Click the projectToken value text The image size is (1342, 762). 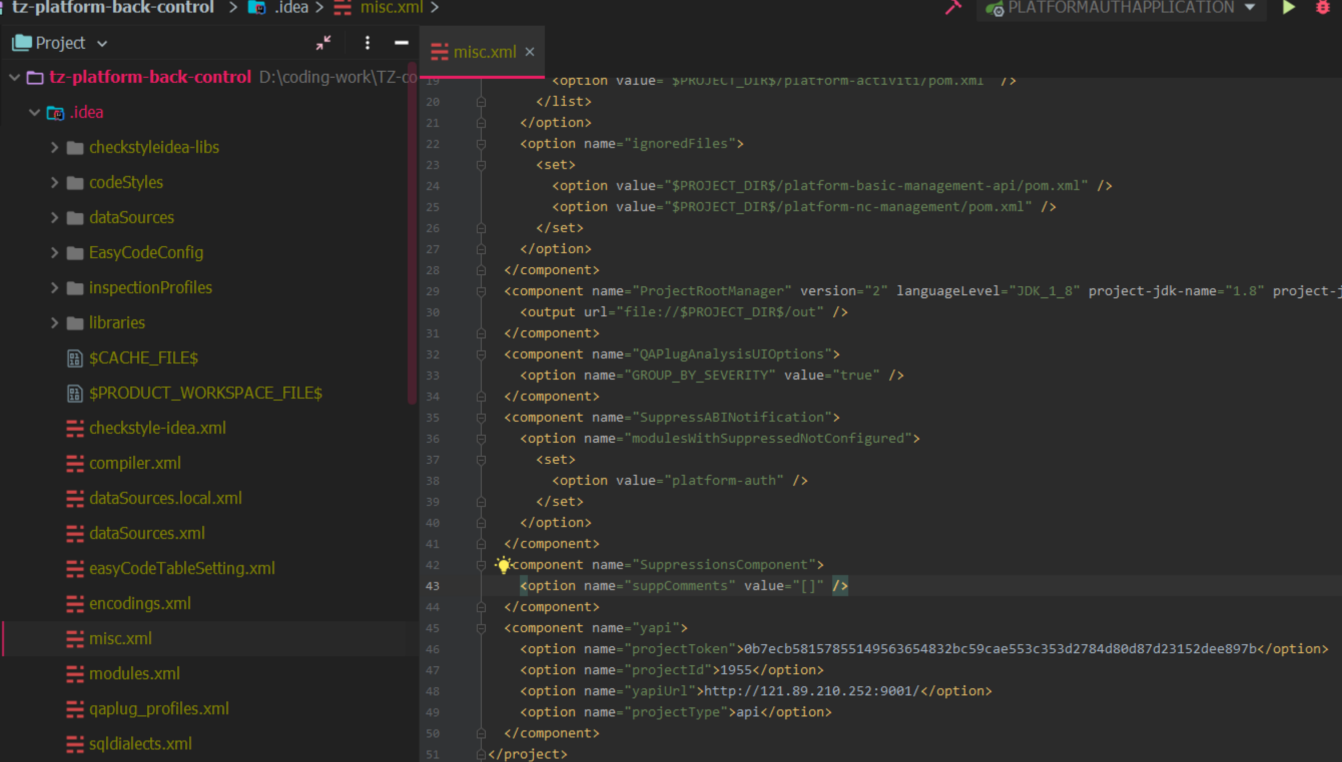pos(1000,649)
